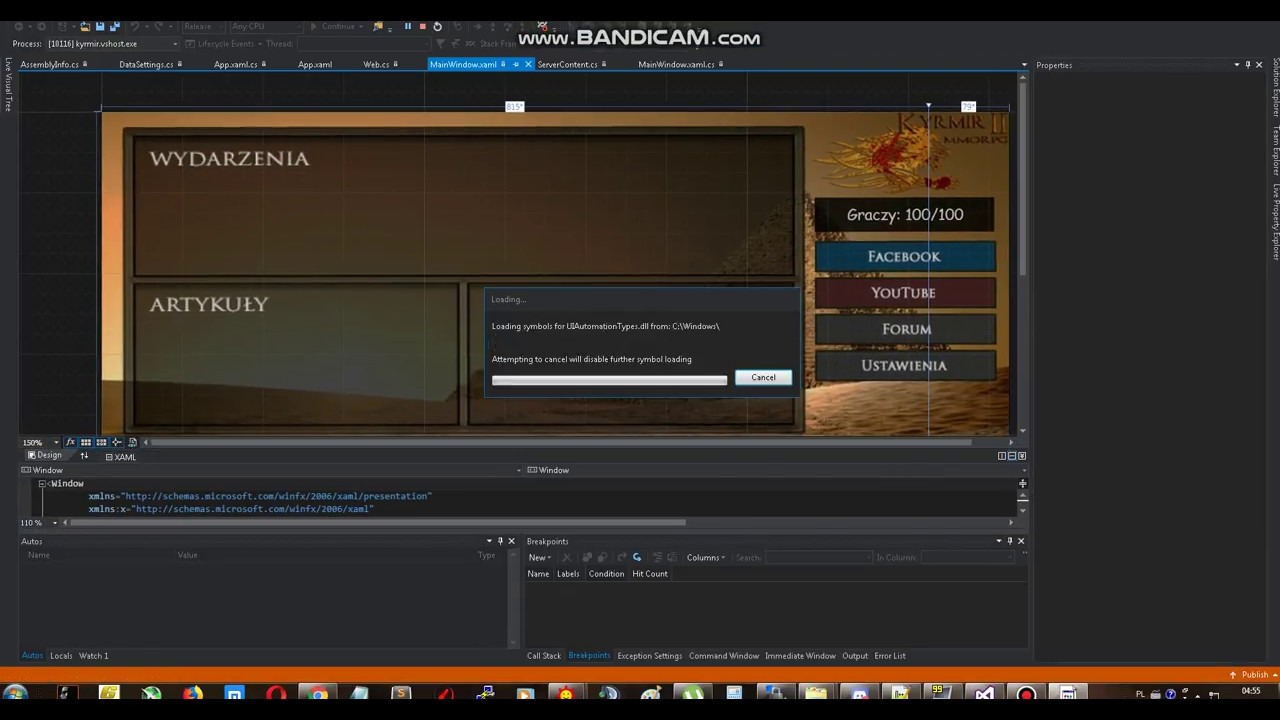Screen dimensions: 1280x720
Task: Collapse the Window node in XAML editor
Action: [x=42, y=484]
